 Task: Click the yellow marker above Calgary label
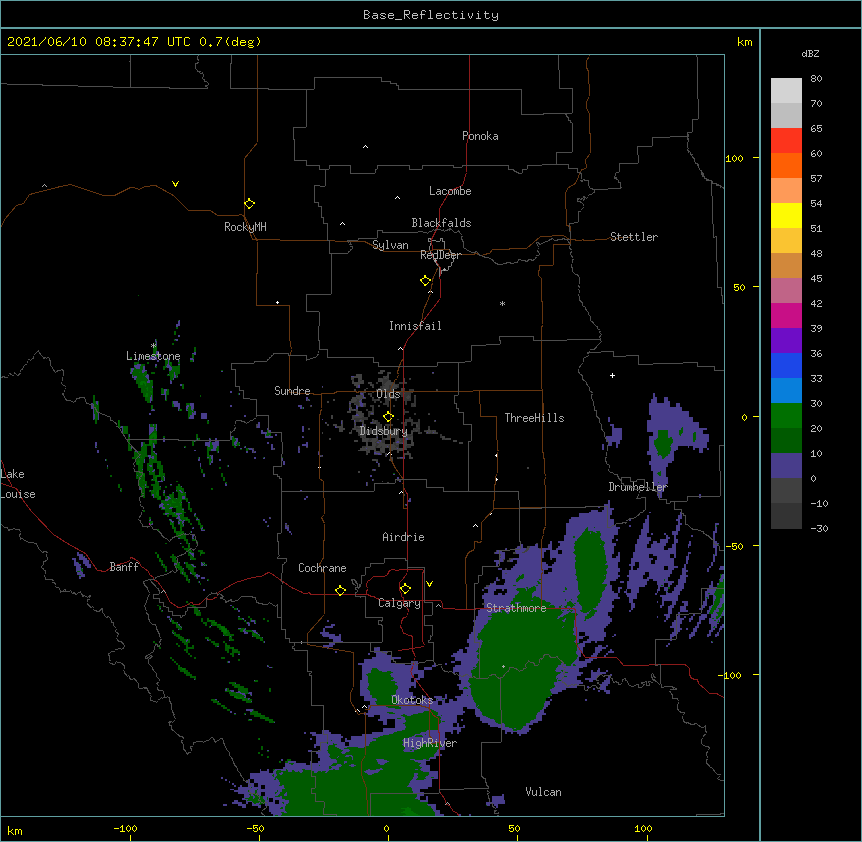click(x=405, y=589)
